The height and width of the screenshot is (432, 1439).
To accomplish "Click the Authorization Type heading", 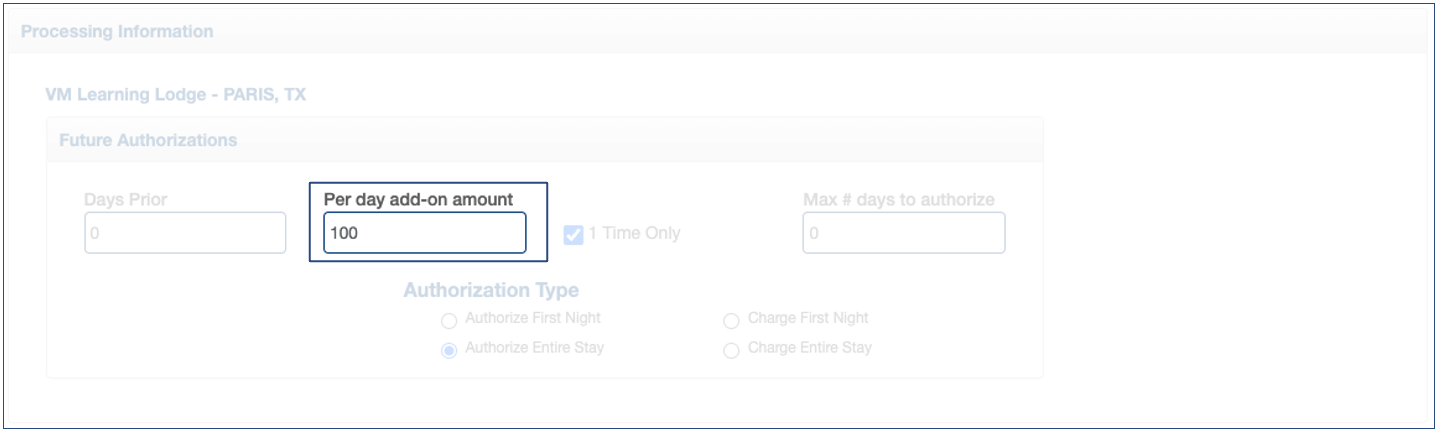I will coord(491,291).
